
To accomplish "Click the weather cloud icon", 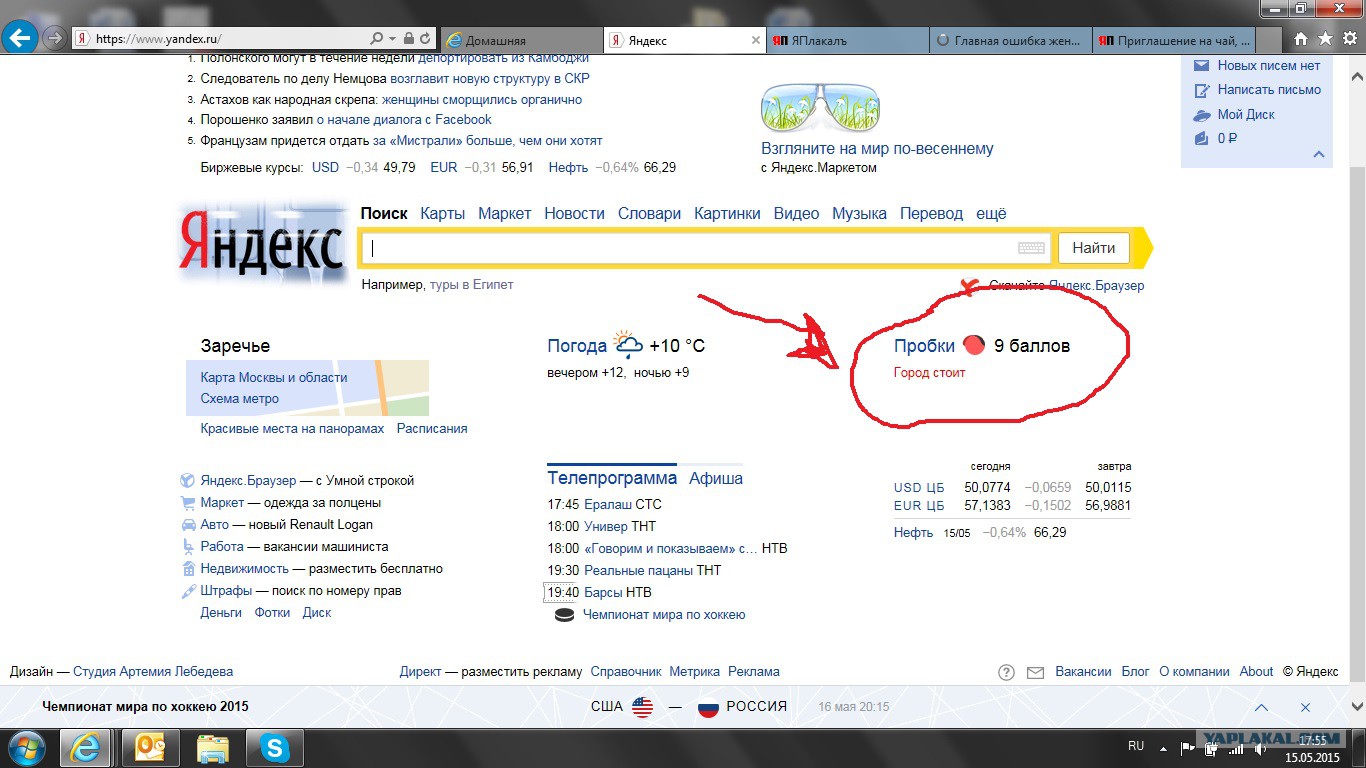I will 628,346.
